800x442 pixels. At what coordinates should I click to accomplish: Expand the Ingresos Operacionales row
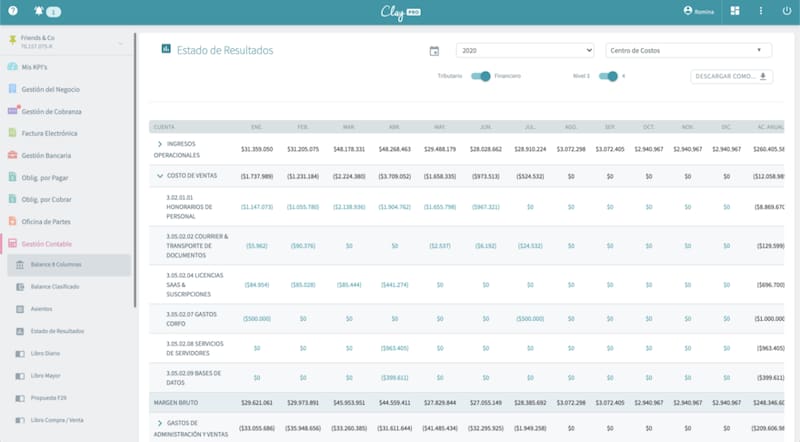pyautogui.click(x=159, y=144)
